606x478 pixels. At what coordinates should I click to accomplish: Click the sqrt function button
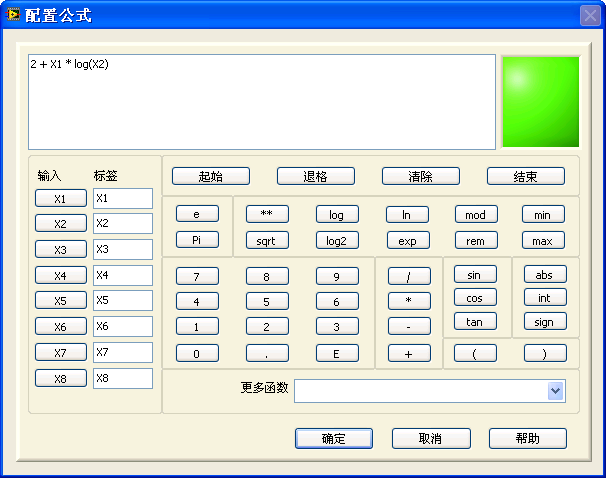click(266, 240)
